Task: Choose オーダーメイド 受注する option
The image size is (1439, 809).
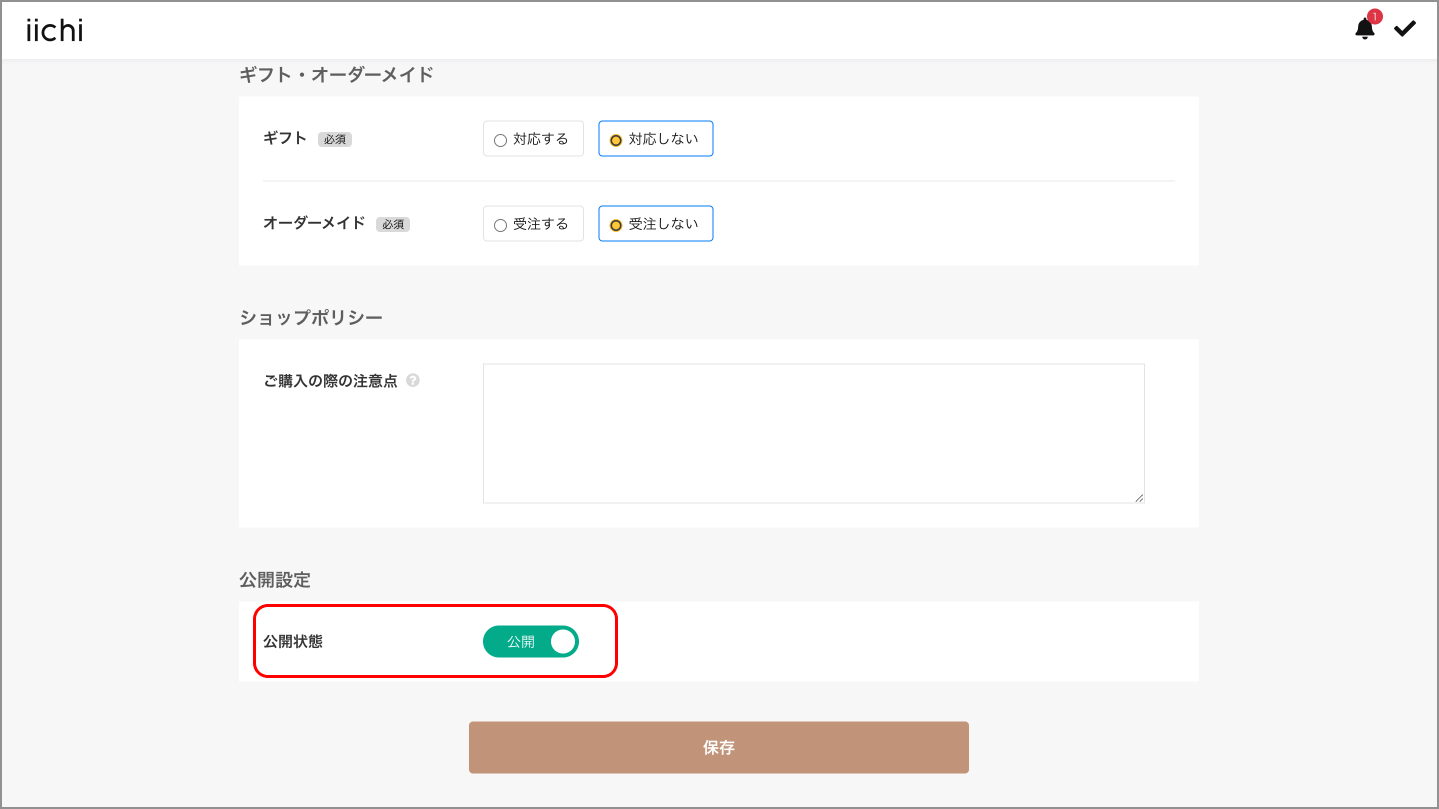Action: pyautogui.click(x=533, y=224)
